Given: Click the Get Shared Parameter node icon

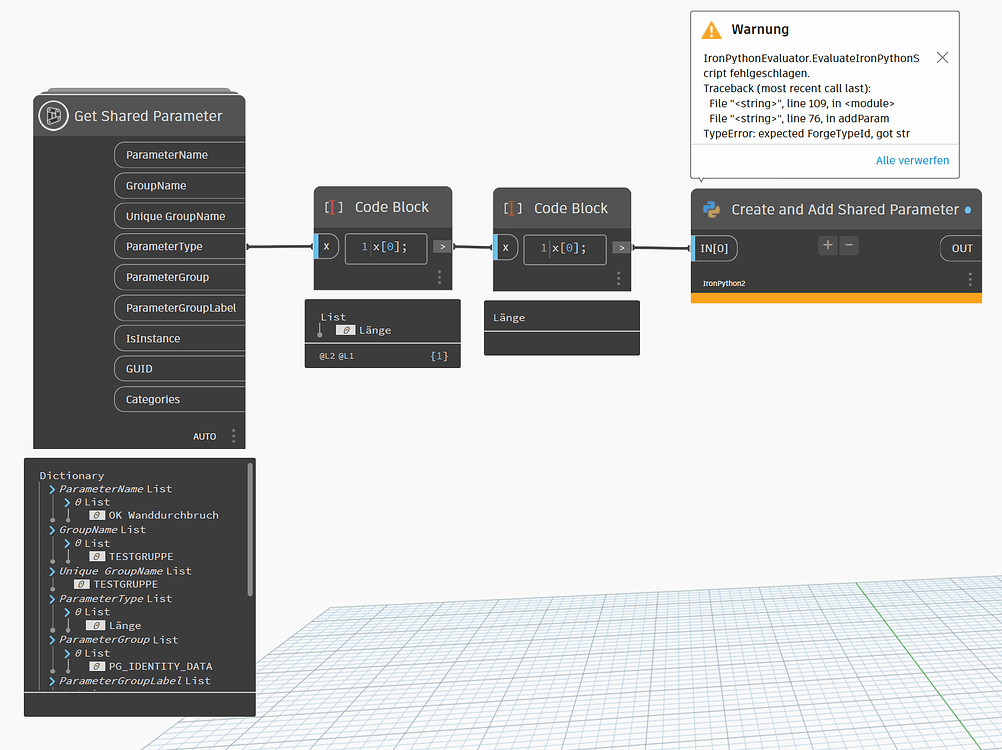Looking at the screenshot, I should click(53, 115).
